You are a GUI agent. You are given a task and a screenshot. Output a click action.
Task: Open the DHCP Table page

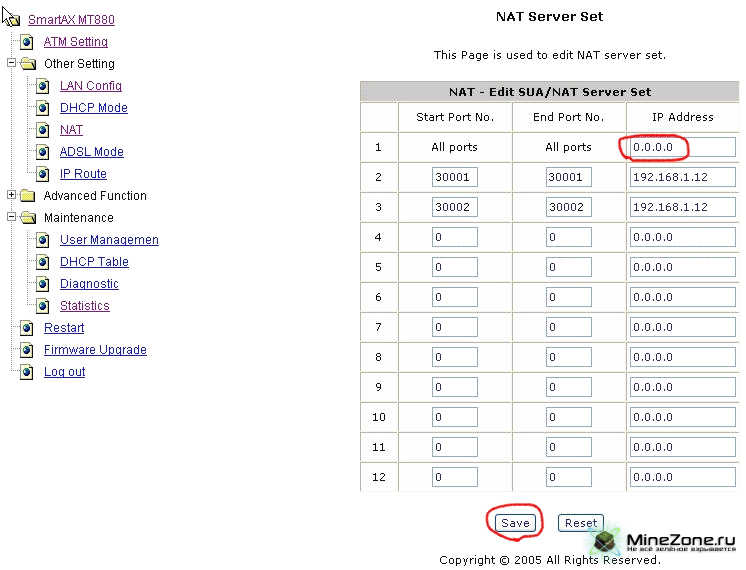point(94,262)
